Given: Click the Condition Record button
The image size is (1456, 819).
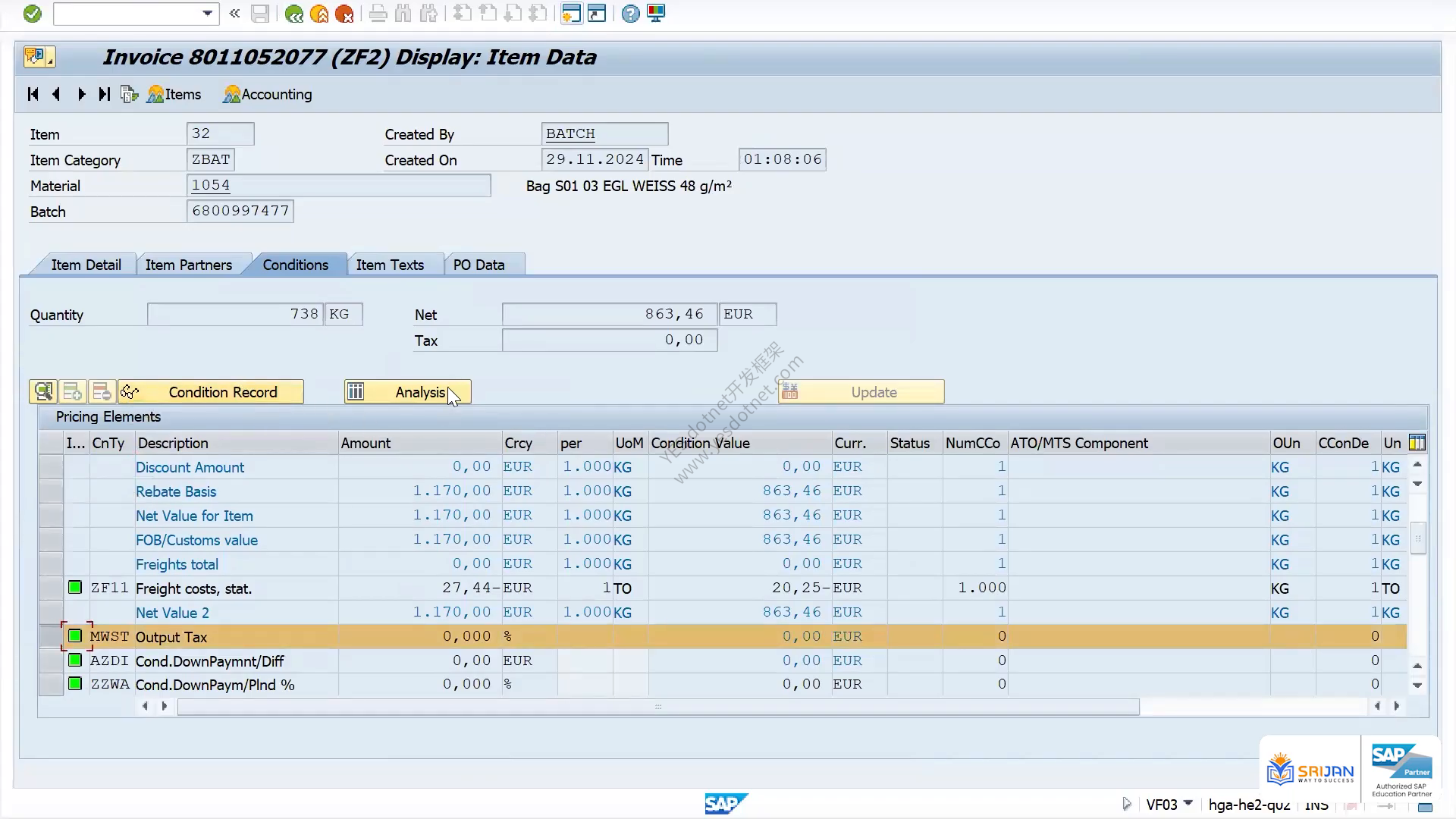Looking at the screenshot, I should point(211,392).
